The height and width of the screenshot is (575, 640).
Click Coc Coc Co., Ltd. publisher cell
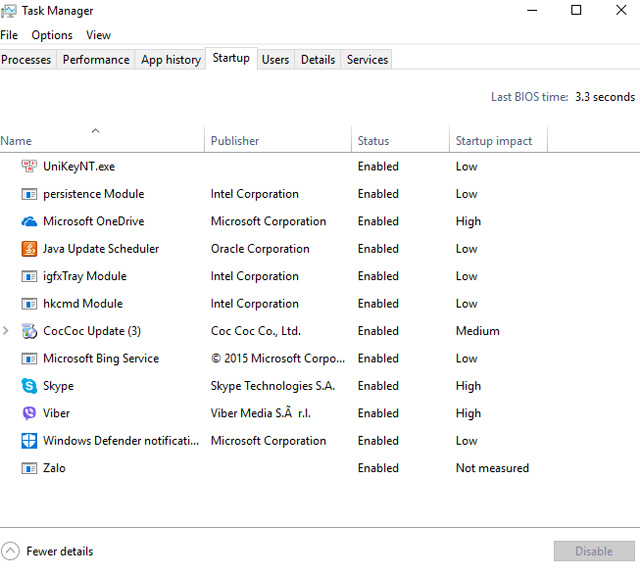256,331
